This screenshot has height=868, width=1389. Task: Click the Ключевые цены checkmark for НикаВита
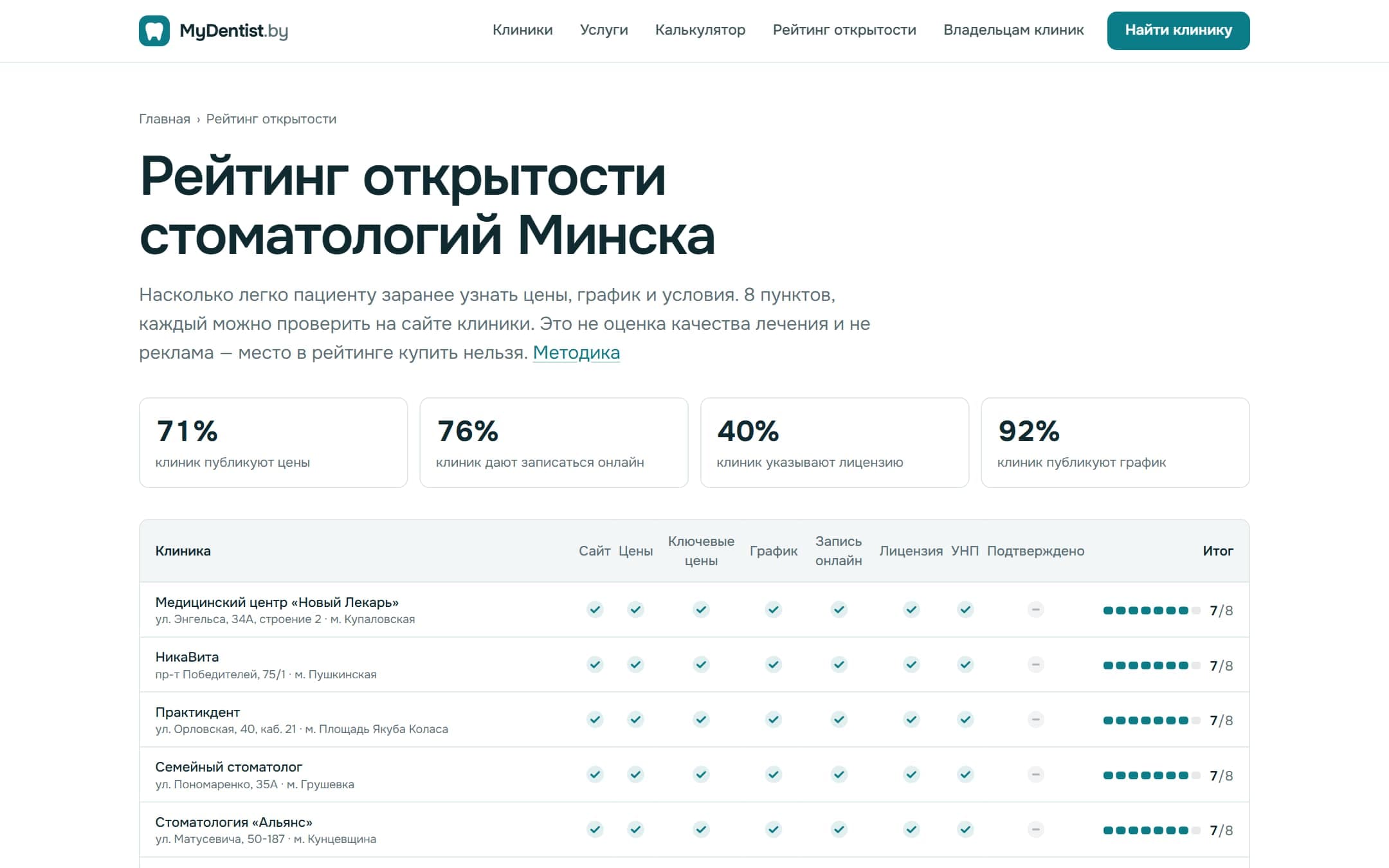click(x=701, y=664)
